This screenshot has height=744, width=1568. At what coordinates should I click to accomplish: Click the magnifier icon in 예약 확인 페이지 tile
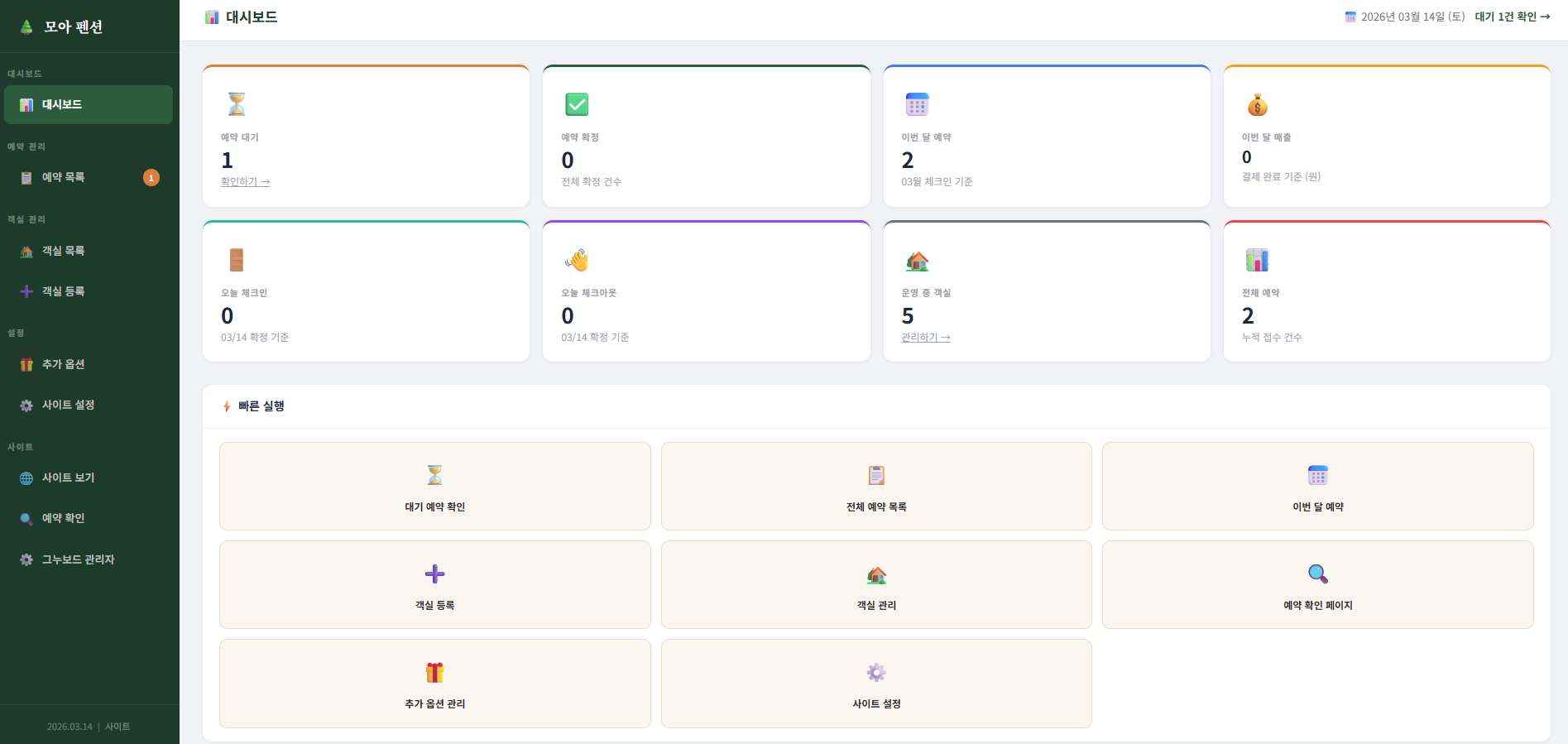1317,574
